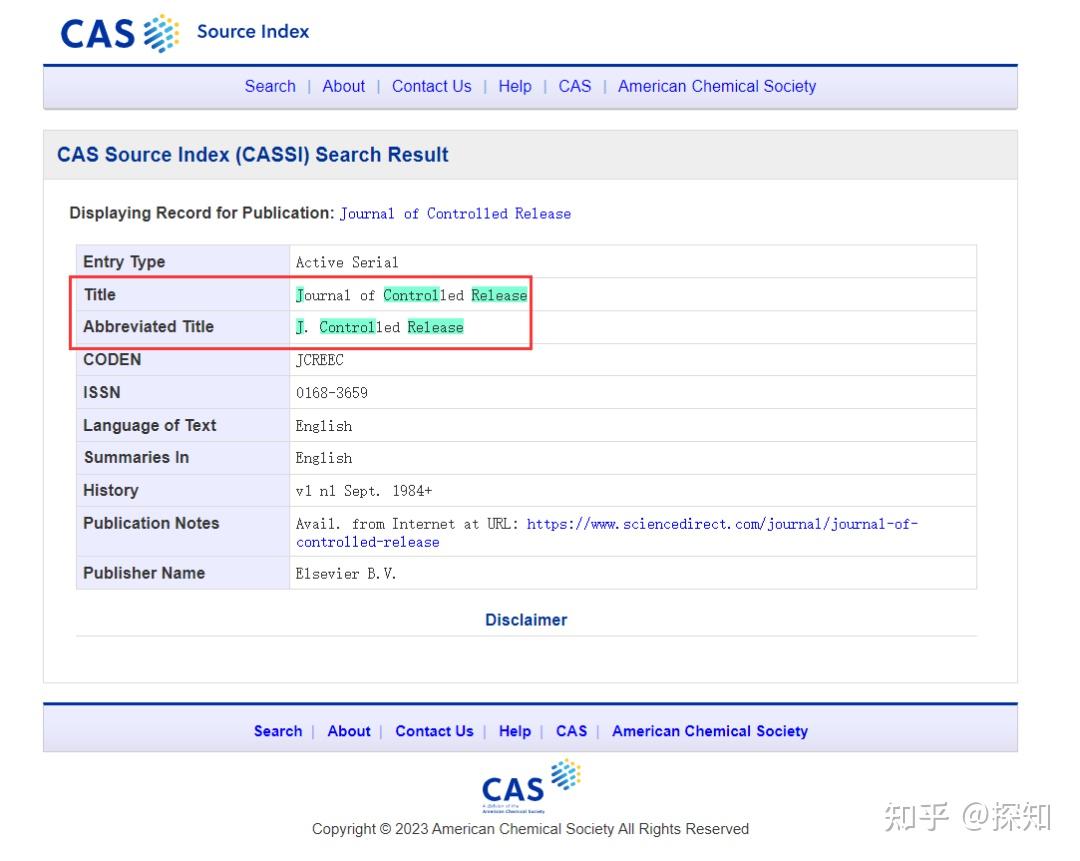
Task: Open About in the top navigation bar
Action: click(344, 86)
